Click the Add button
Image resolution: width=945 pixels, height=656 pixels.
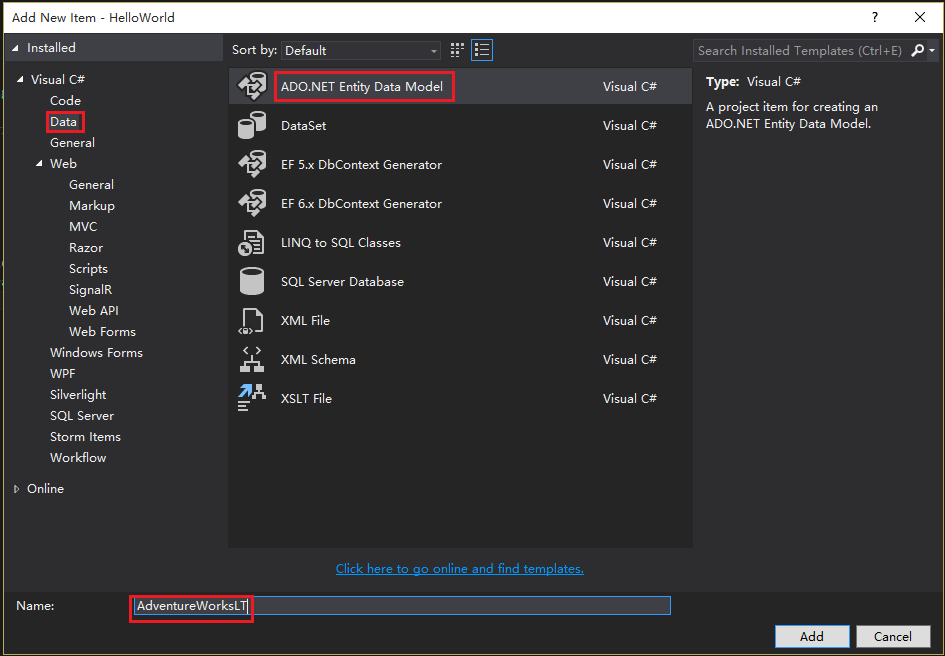coord(811,636)
